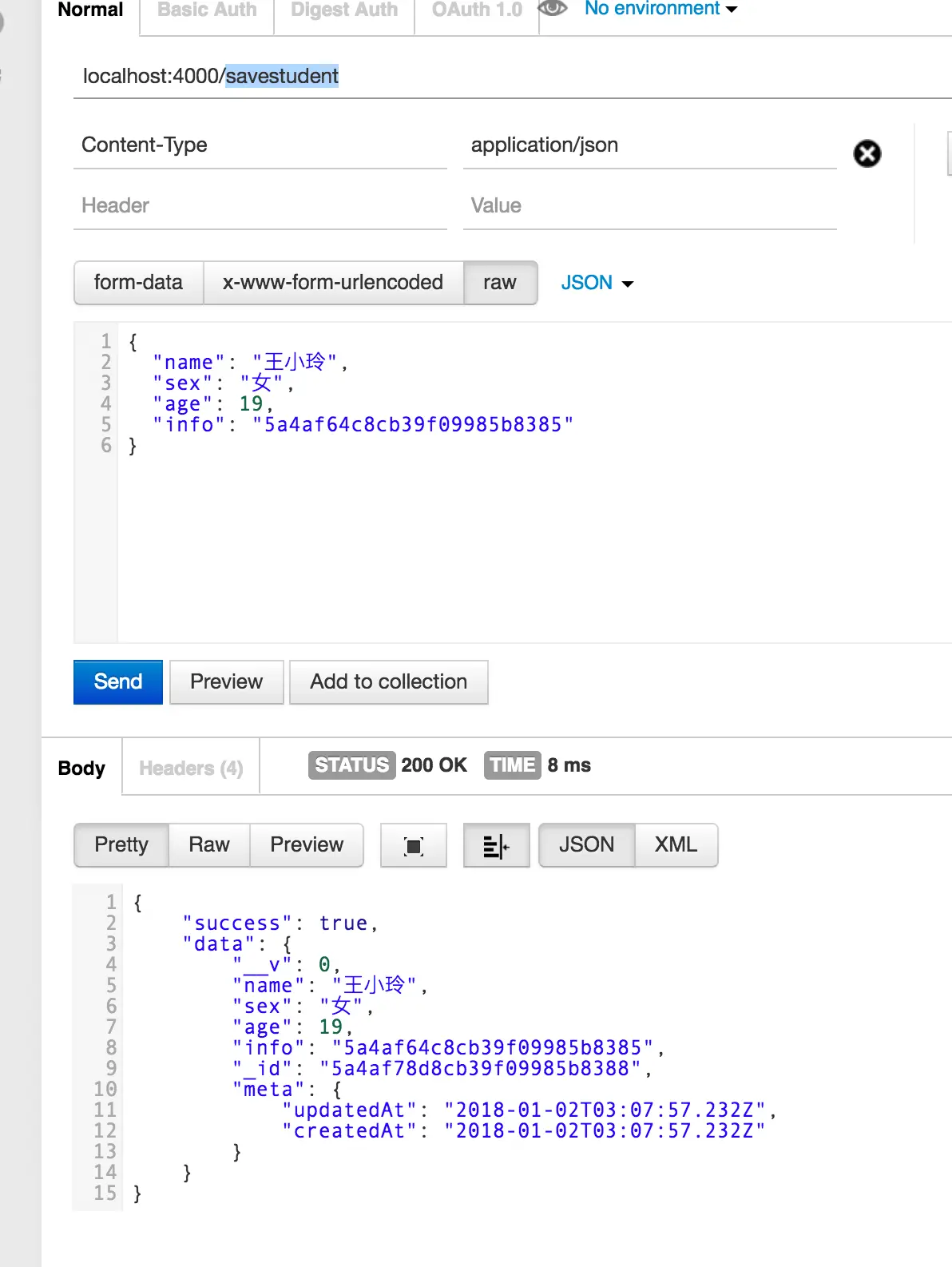Viewport: 952px width, 1267px height.
Task: Toggle full-screen response view icon
Action: 414,845
